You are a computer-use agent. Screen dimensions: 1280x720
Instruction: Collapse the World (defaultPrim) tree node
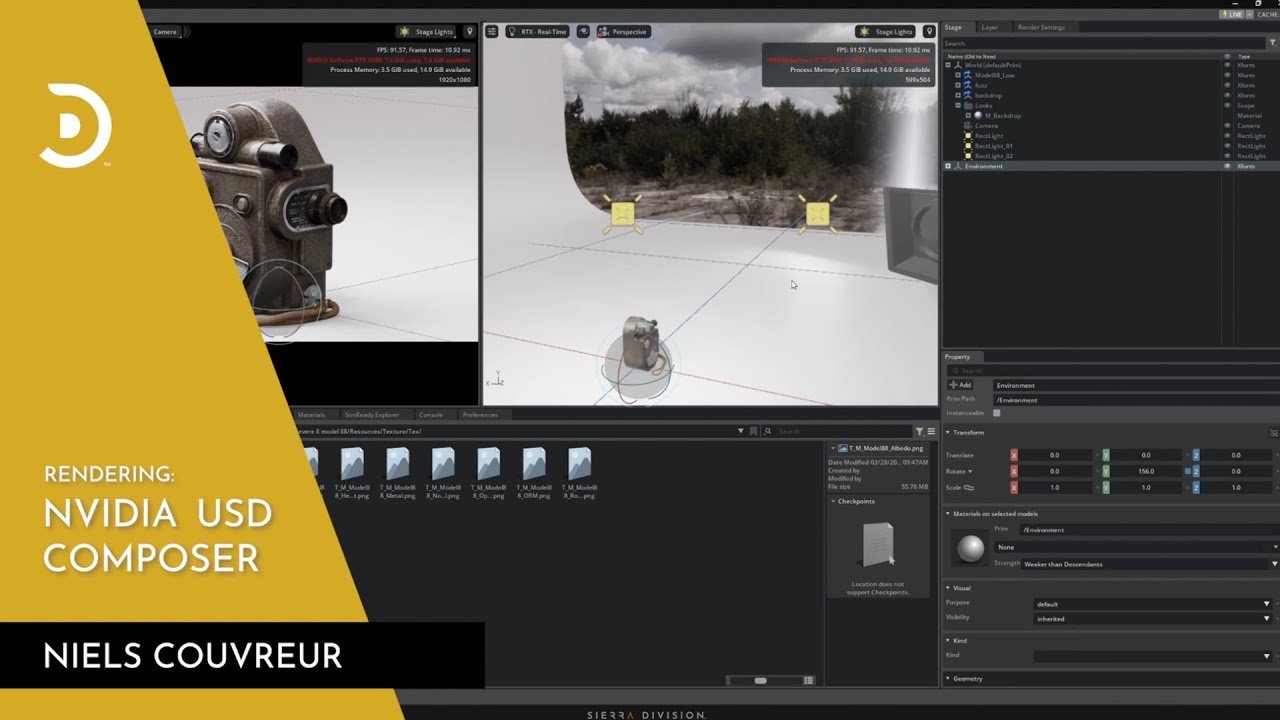[x=948, y=65]
